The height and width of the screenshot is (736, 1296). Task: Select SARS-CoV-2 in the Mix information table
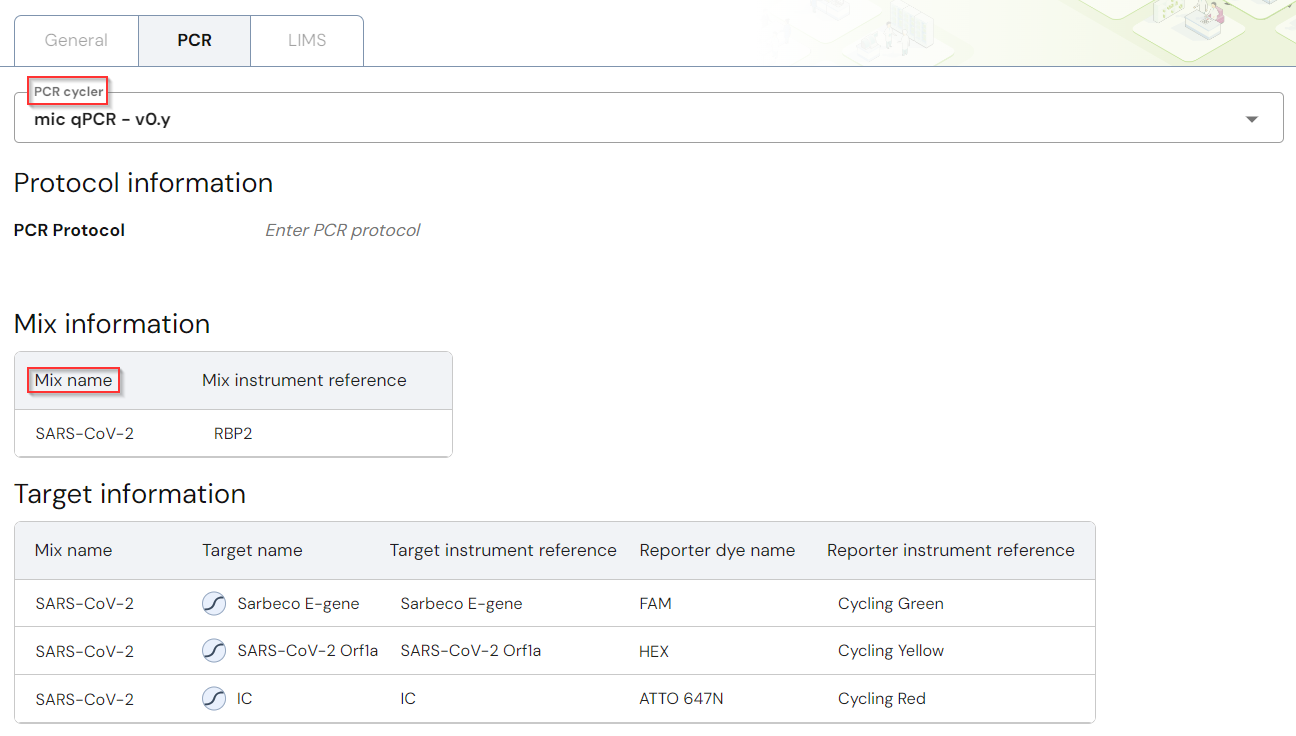tap(84, 434)
